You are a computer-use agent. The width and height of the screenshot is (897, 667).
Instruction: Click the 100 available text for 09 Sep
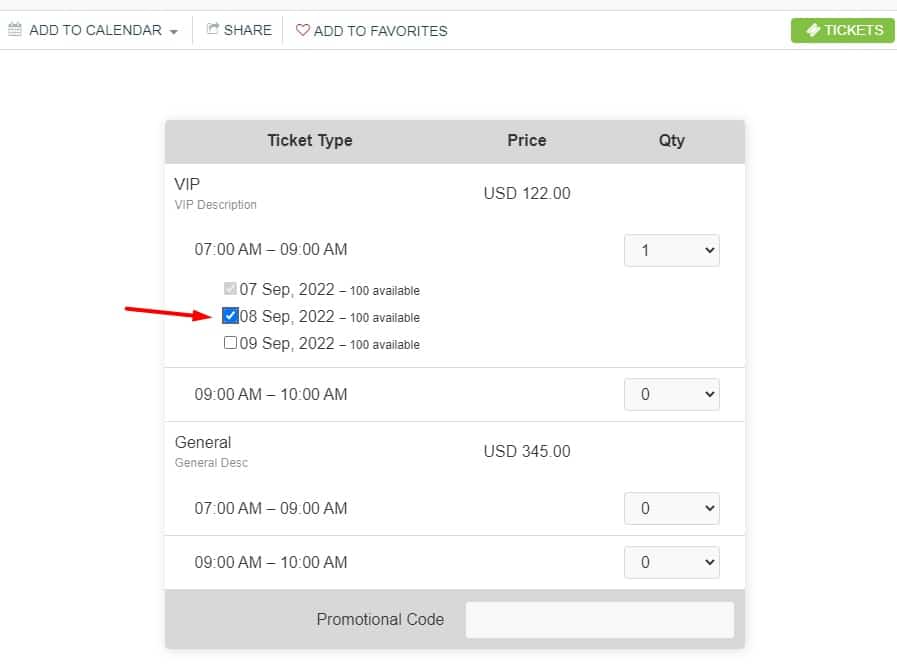384,343
